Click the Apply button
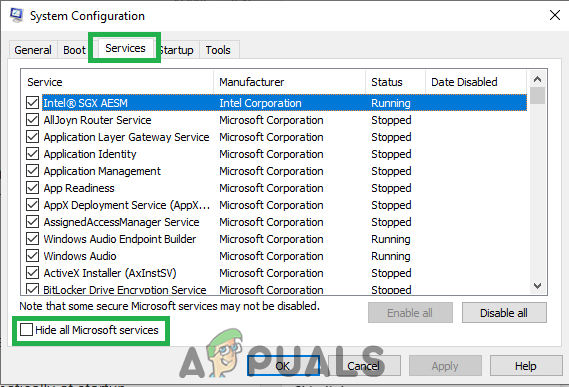Image resolution: width=569 pixels, height=387 pixels. click(x=445, y=366)
